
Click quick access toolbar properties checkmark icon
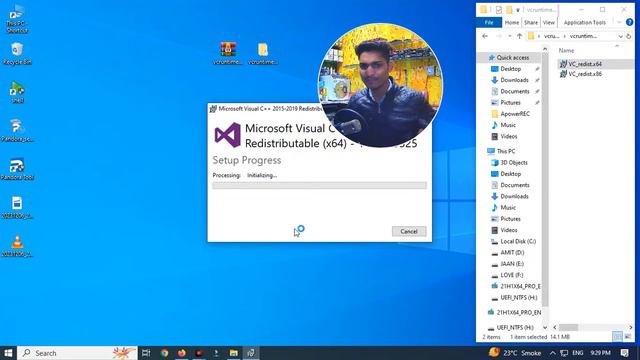(498, 9)
